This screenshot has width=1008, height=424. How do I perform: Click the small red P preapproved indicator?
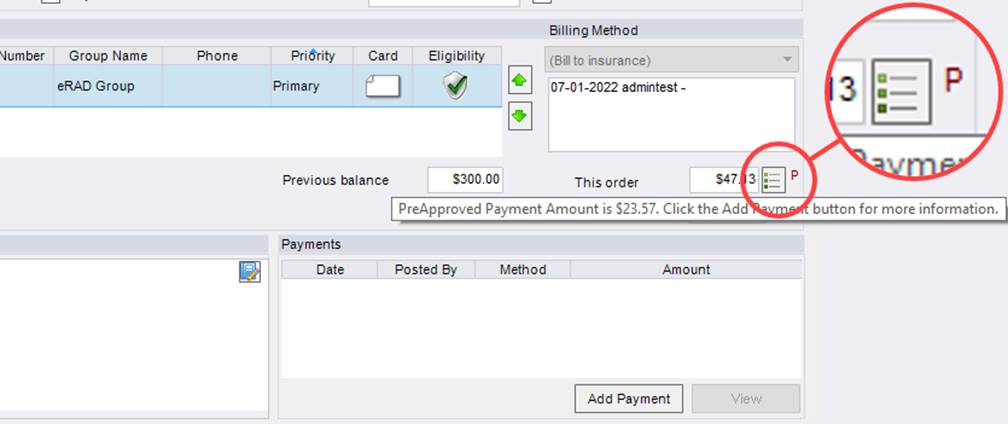[x=795, y=177]
